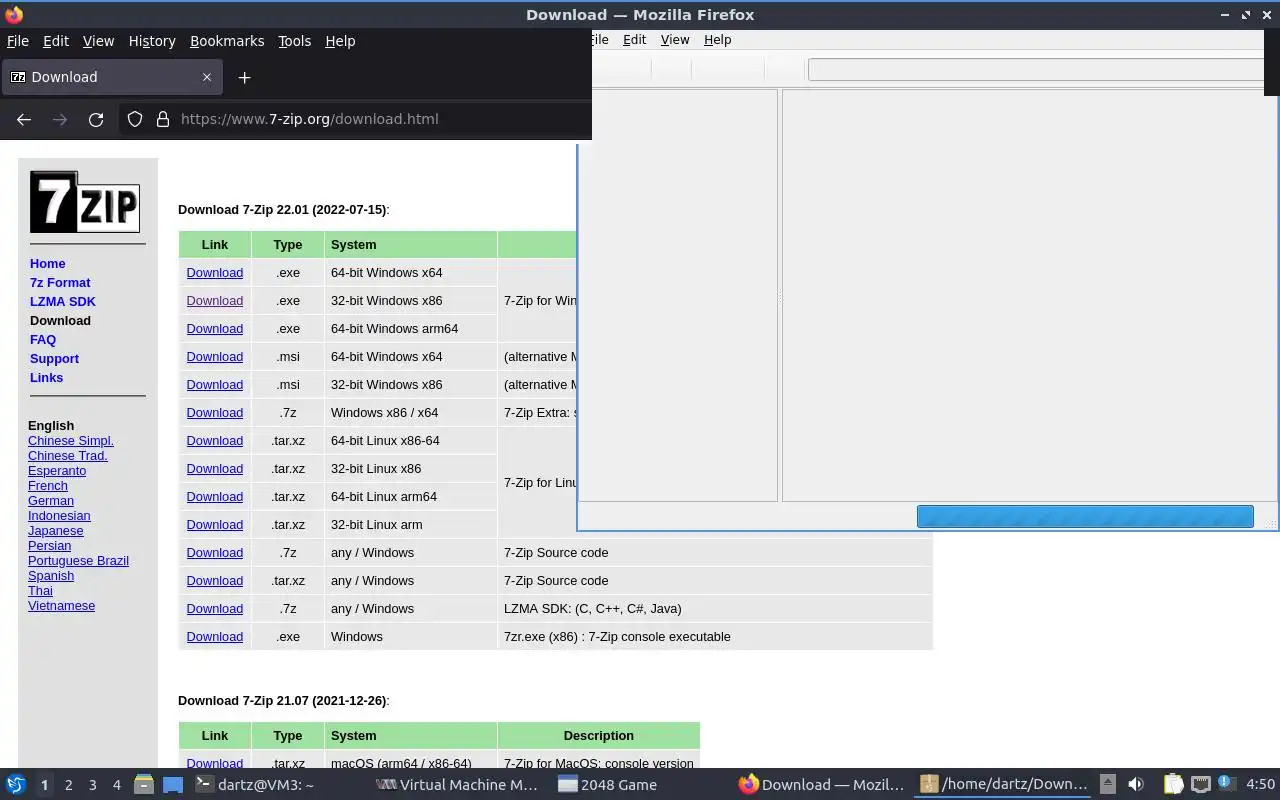Click 'Download 7-Zip 21.07 (2021-12-26)' heading

(x=283, y=700)
